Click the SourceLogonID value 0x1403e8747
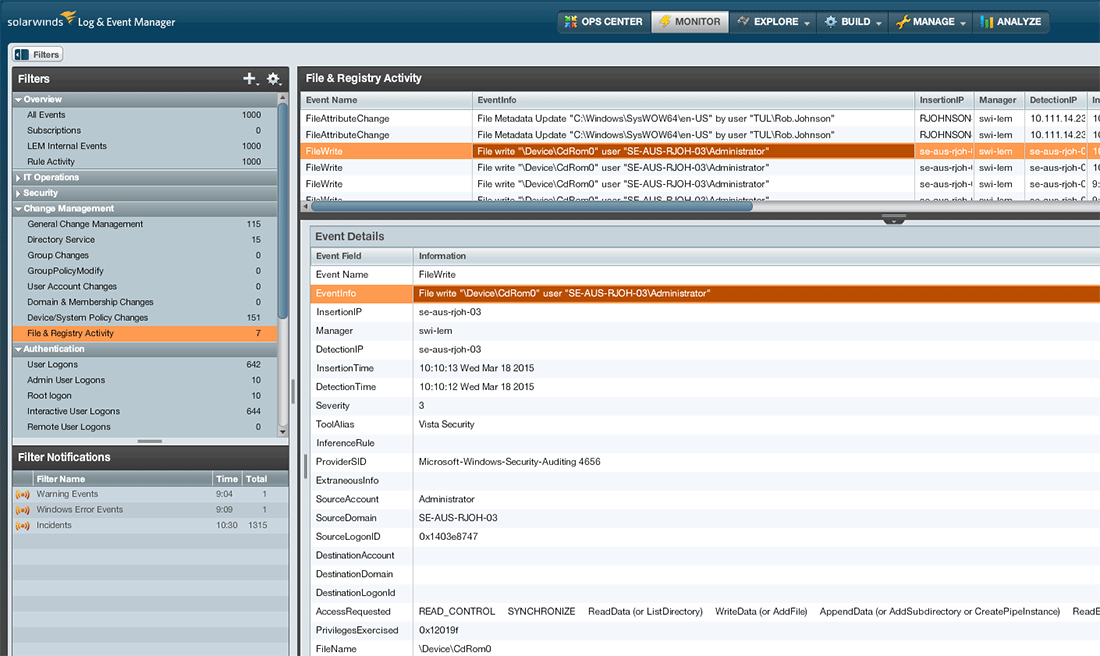 [x=448, y=537]
